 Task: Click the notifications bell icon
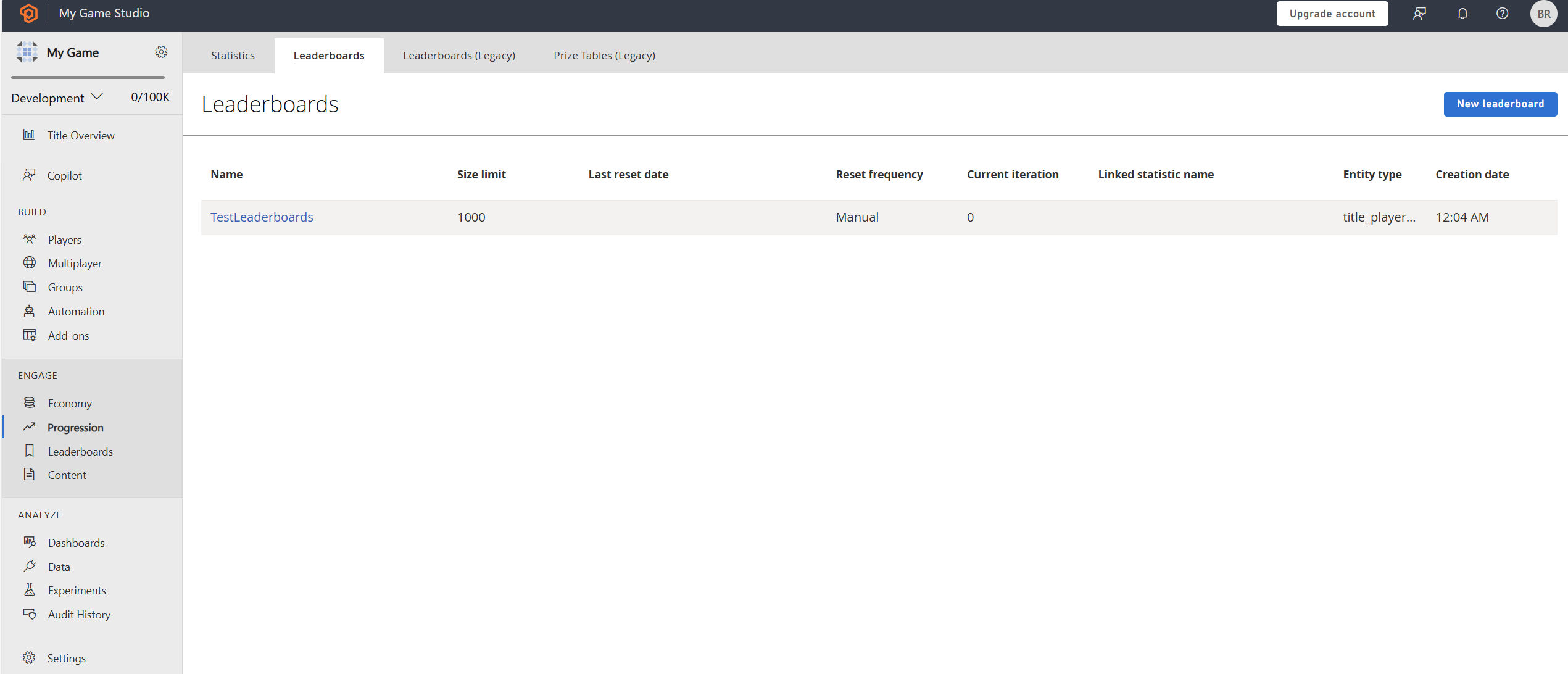click(x=1462, y=14)
